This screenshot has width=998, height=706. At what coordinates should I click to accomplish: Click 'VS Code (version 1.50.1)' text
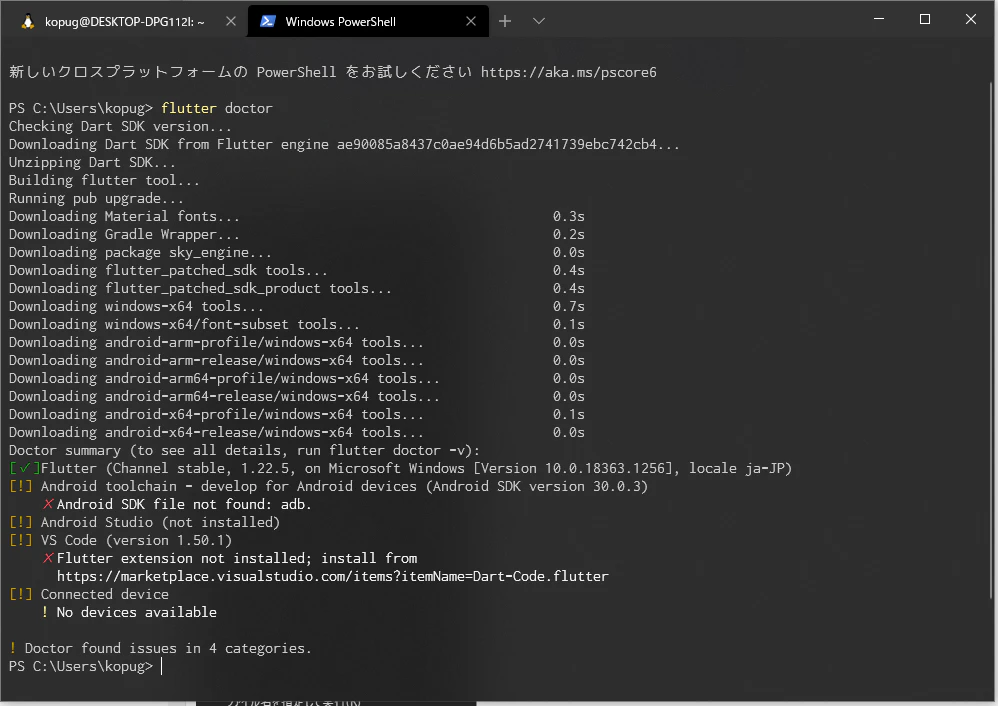136,540
